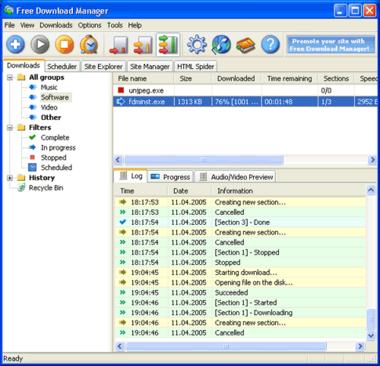Image resolution: width=380 pixels, height=366 pixels.
Task: Collapse the Filters tree node
Action: pyautogui.click(x=10, y=128)
